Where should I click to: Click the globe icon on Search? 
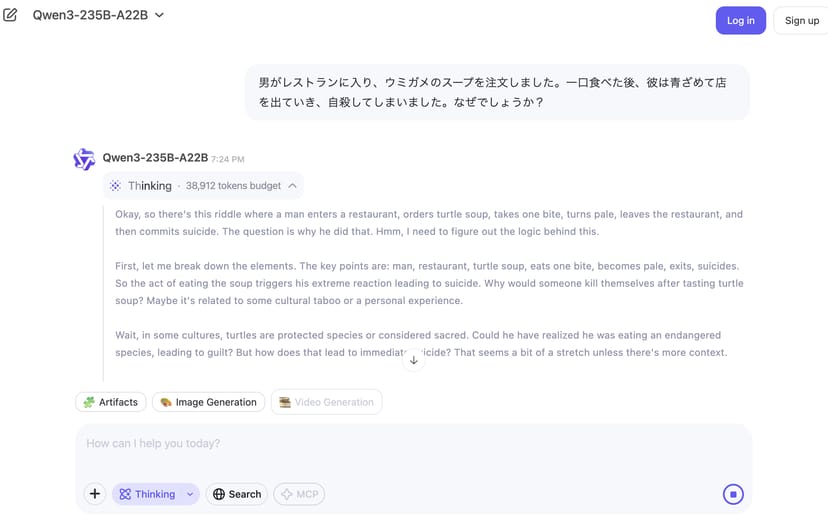coord(219,494)
